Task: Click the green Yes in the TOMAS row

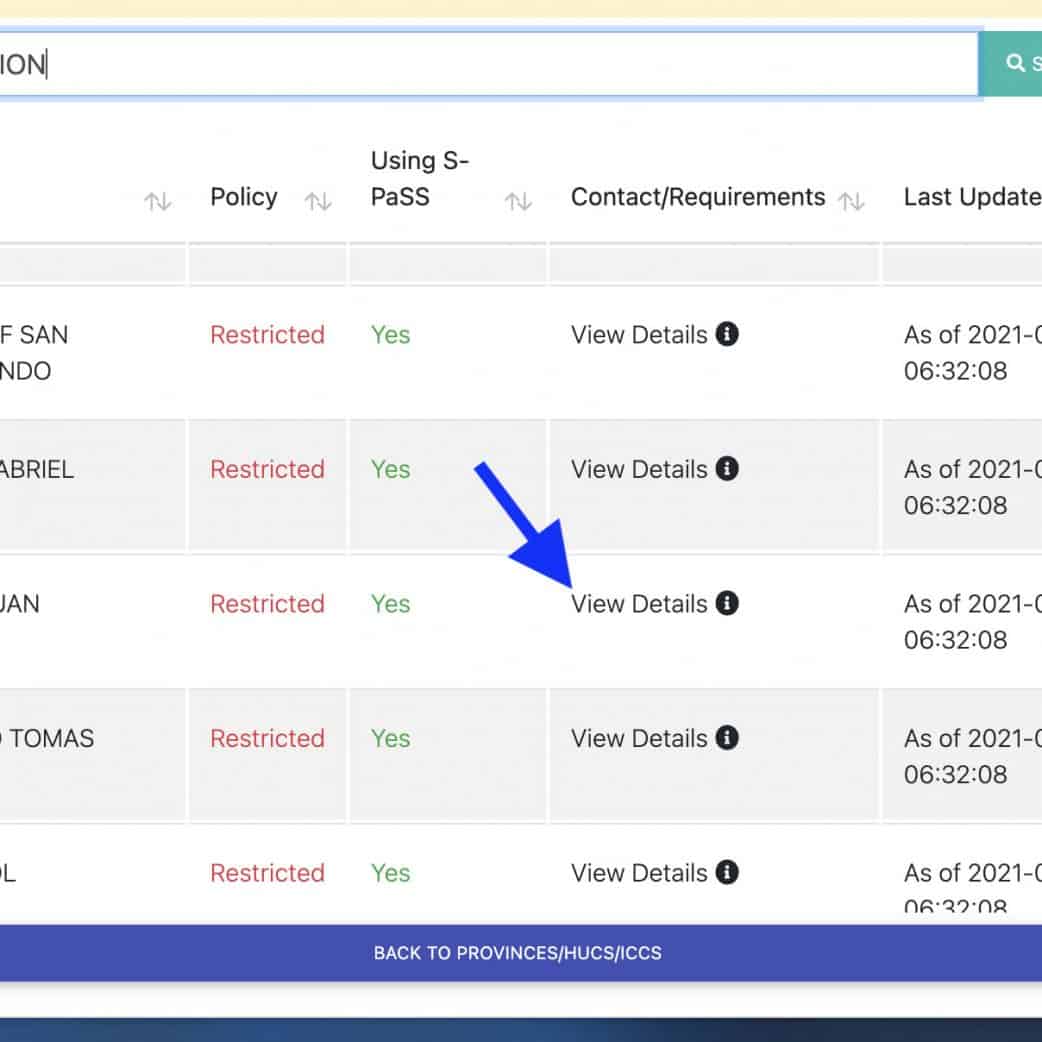Action: tap(390, 738)
